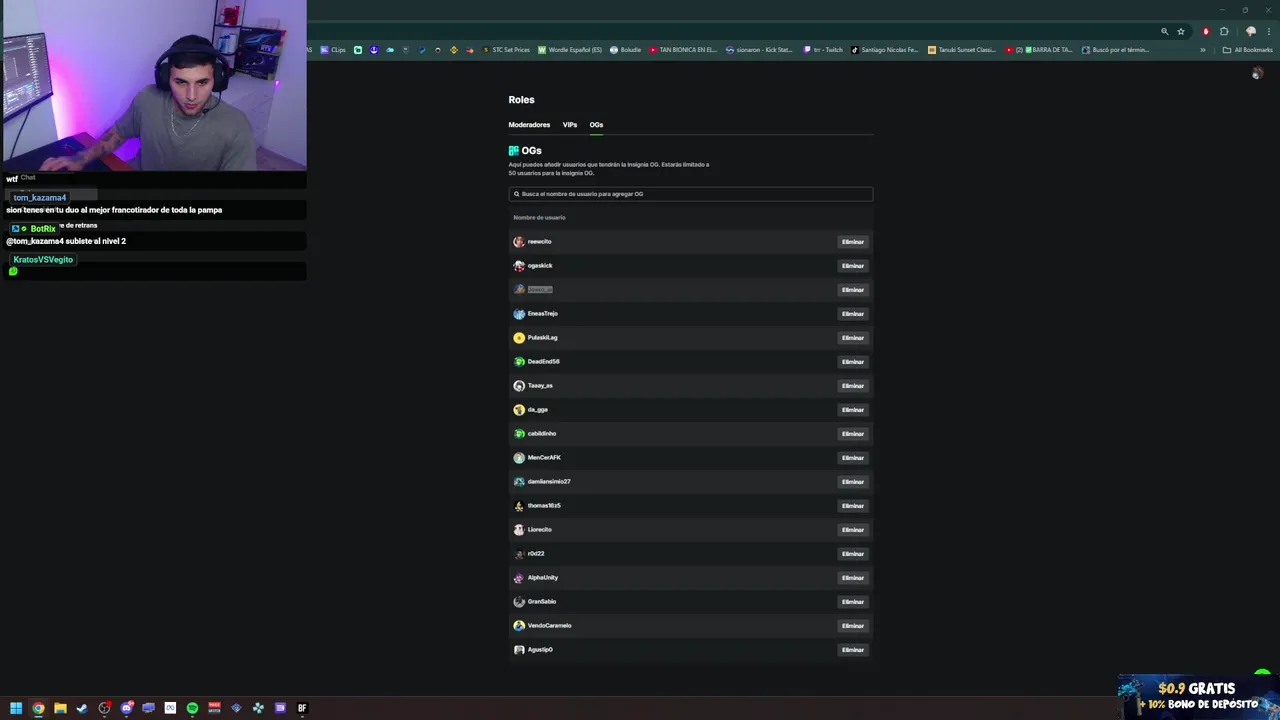Click the OG username search field
The width and height of the screenshot is (1280, 720).
690,194
